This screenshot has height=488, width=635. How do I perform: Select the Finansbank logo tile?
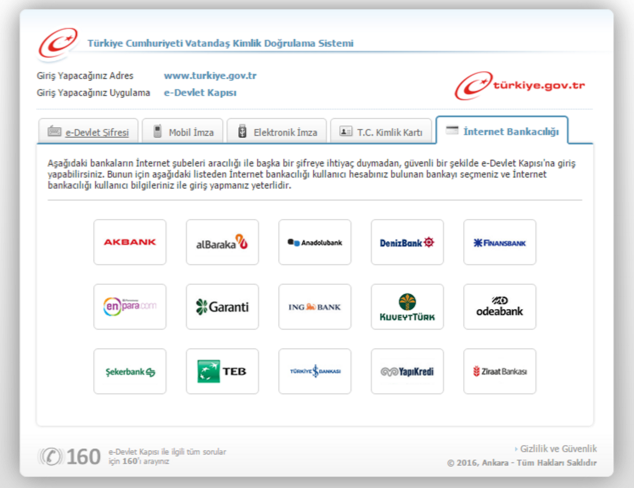(x=500, y=242)
